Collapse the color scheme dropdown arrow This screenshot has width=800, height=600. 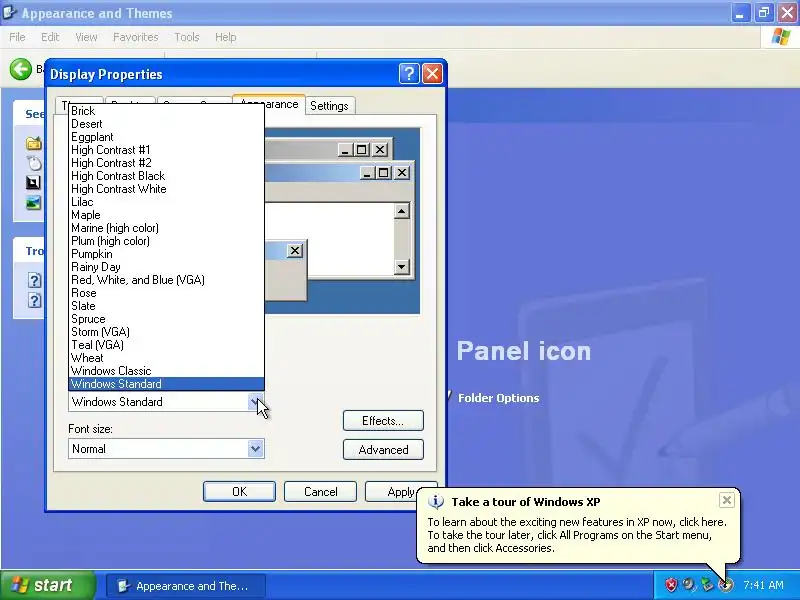[x=256, y=402]
